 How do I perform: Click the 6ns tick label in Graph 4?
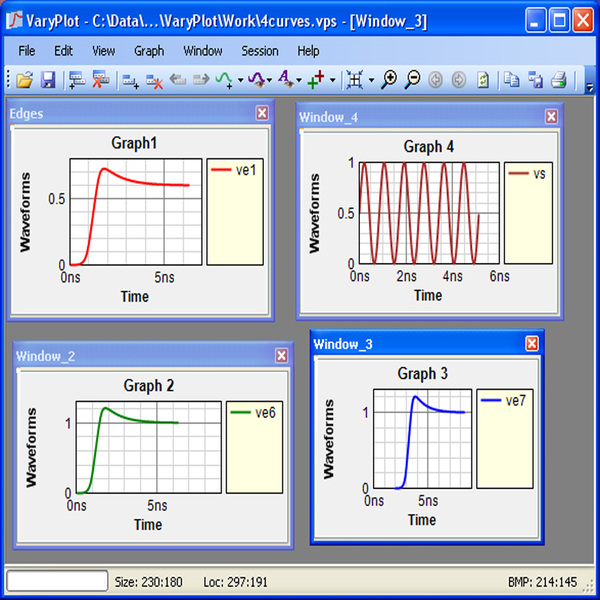499,276
